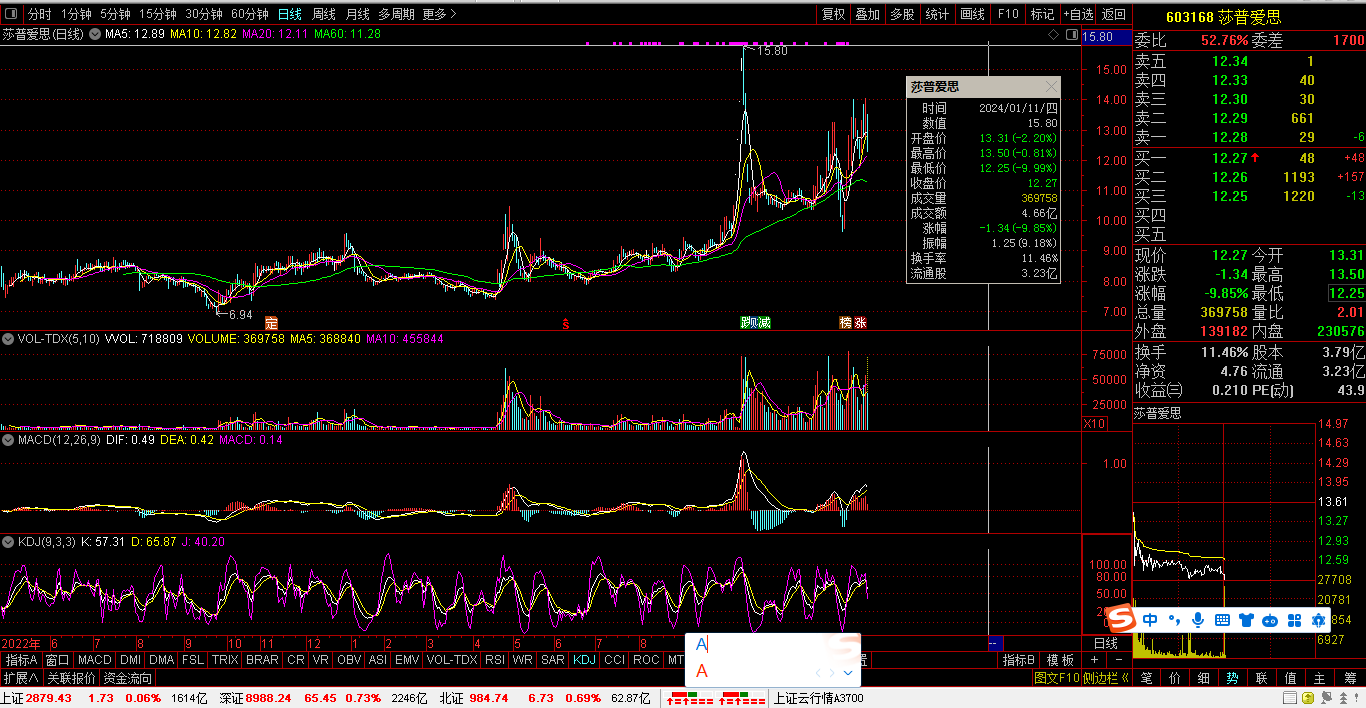Viewport: 1366px width, 708px height.
Task: Toggle CCI indicator tab
Action: [x=614, y=660]
